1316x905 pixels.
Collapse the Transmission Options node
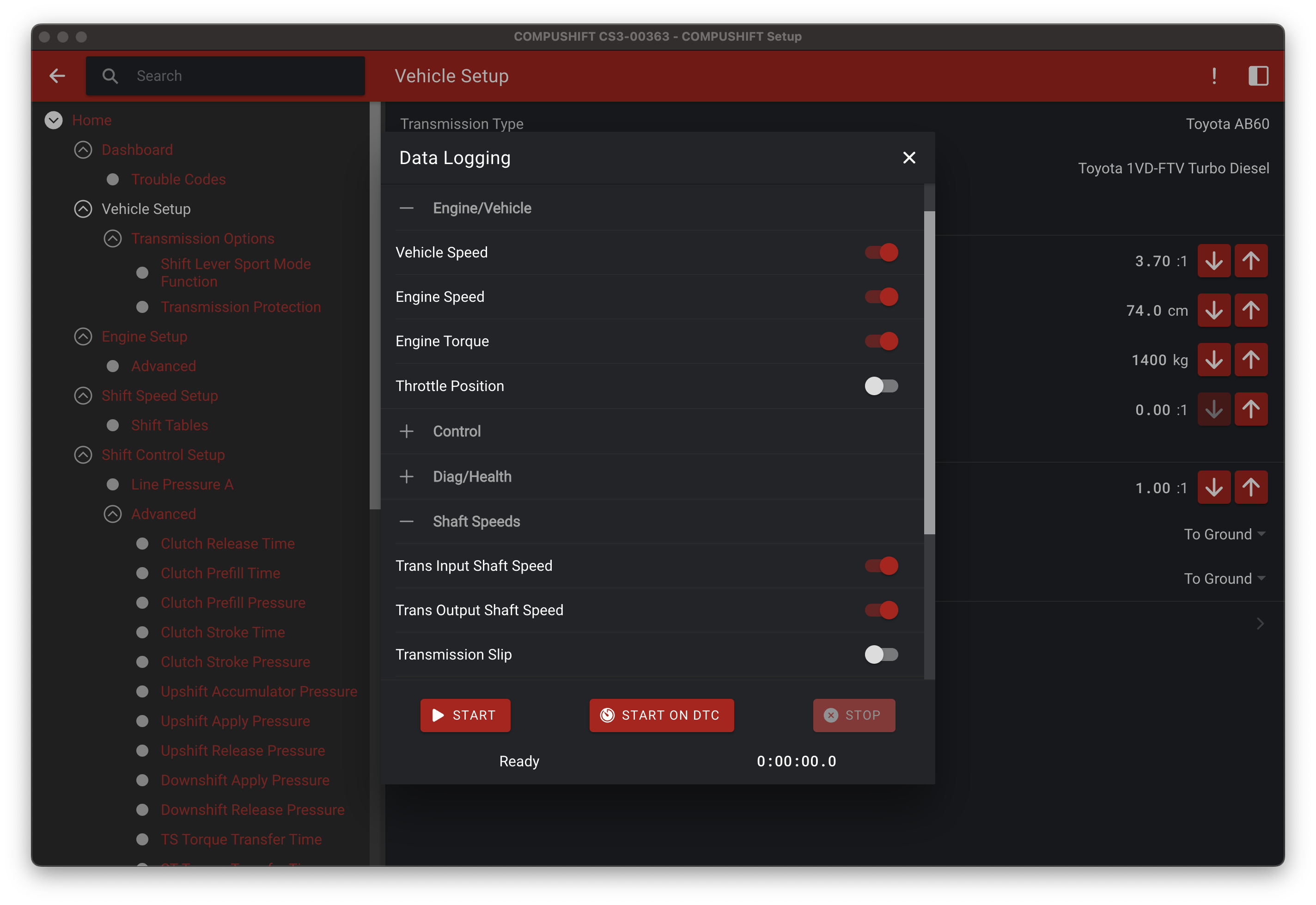[x=112, y=238]
